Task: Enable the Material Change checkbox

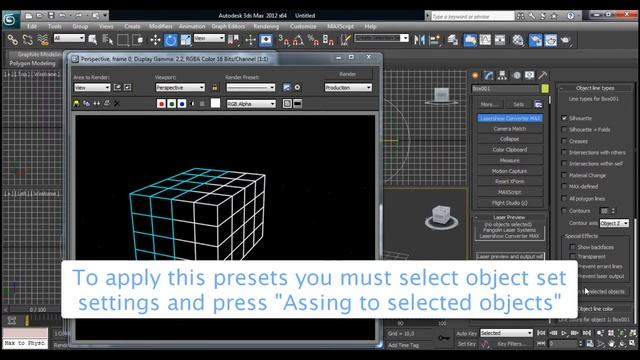Action: point(564,175)
